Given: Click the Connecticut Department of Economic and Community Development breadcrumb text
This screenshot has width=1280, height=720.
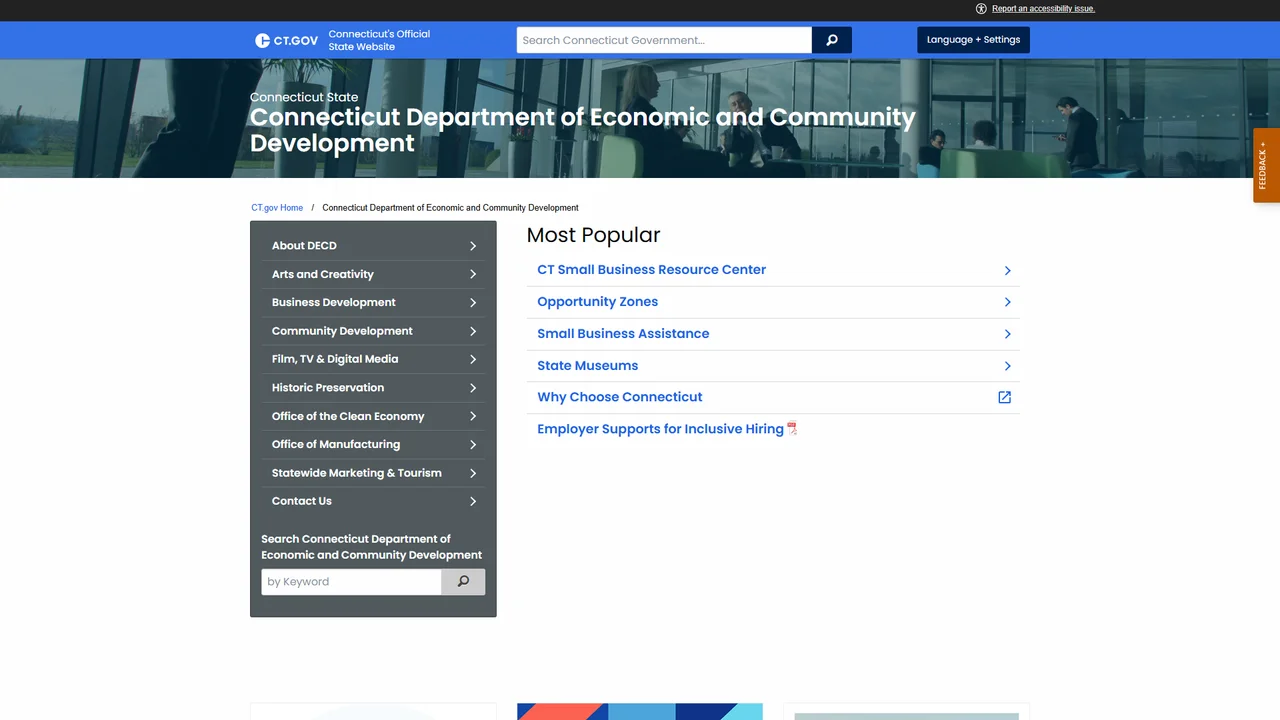Looking at the screenshot, I should [450, 208].
